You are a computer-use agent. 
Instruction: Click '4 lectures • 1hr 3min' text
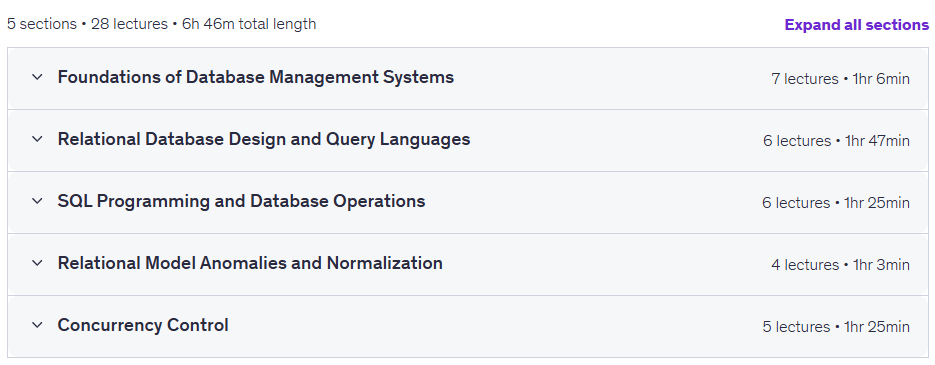click(840, 265)
